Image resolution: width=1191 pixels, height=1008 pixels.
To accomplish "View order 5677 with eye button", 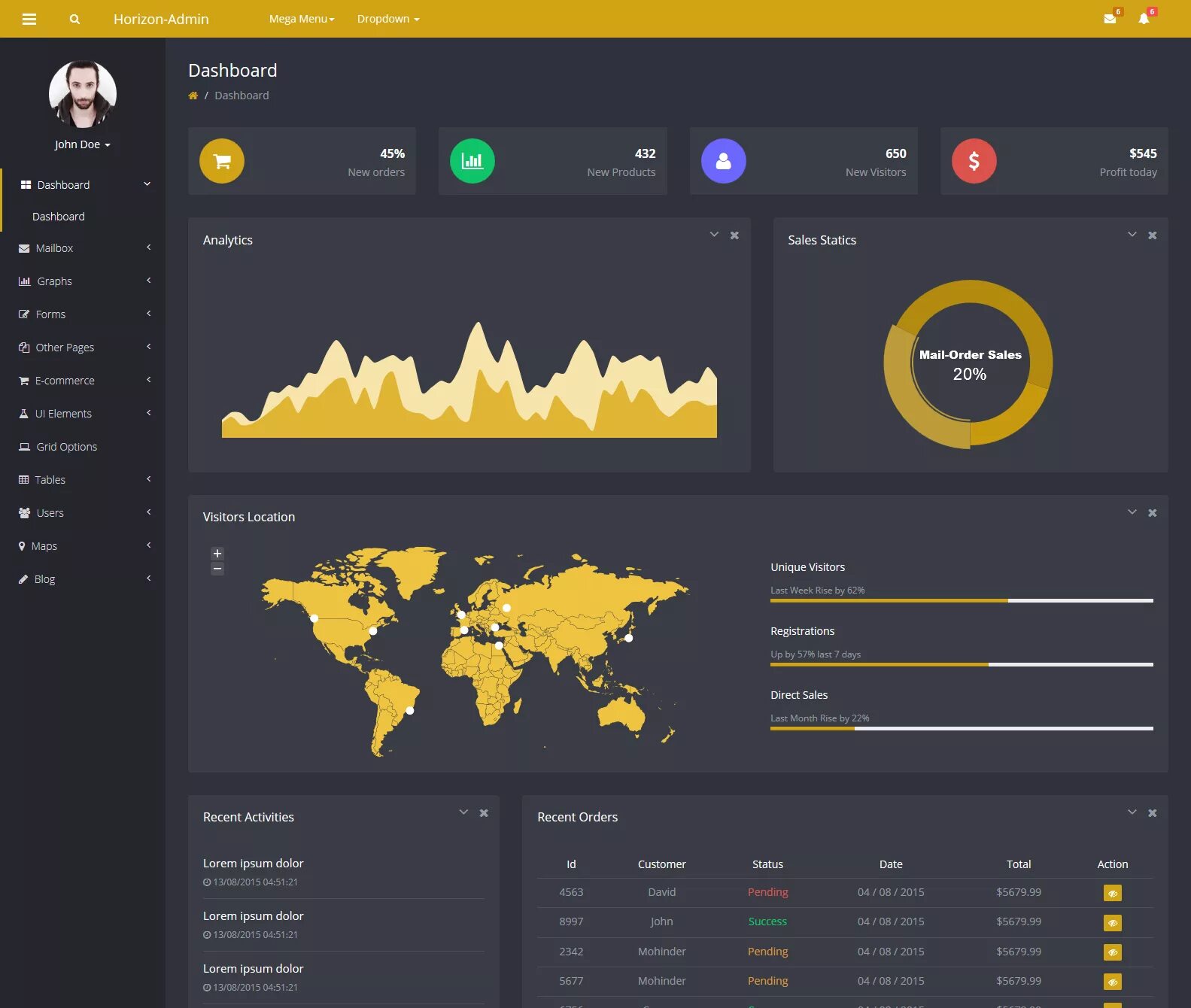I will 1112,982.
